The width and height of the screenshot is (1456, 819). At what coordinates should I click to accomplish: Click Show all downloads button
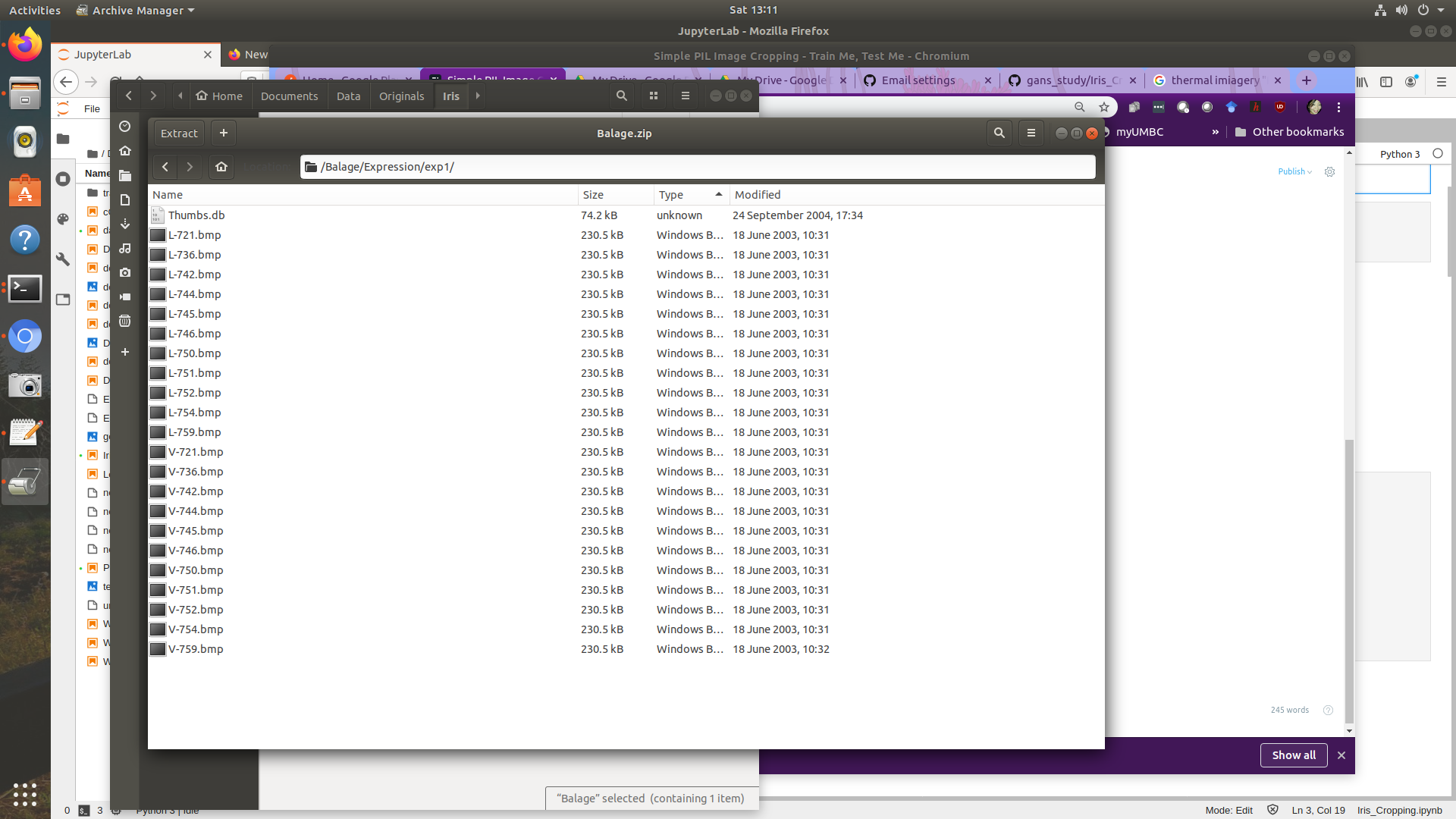[1293, 755]
